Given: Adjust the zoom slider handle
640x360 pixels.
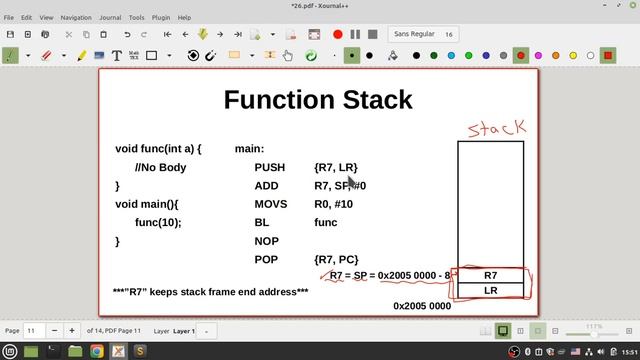Looking at the screenshot, I should coord(594,334).
